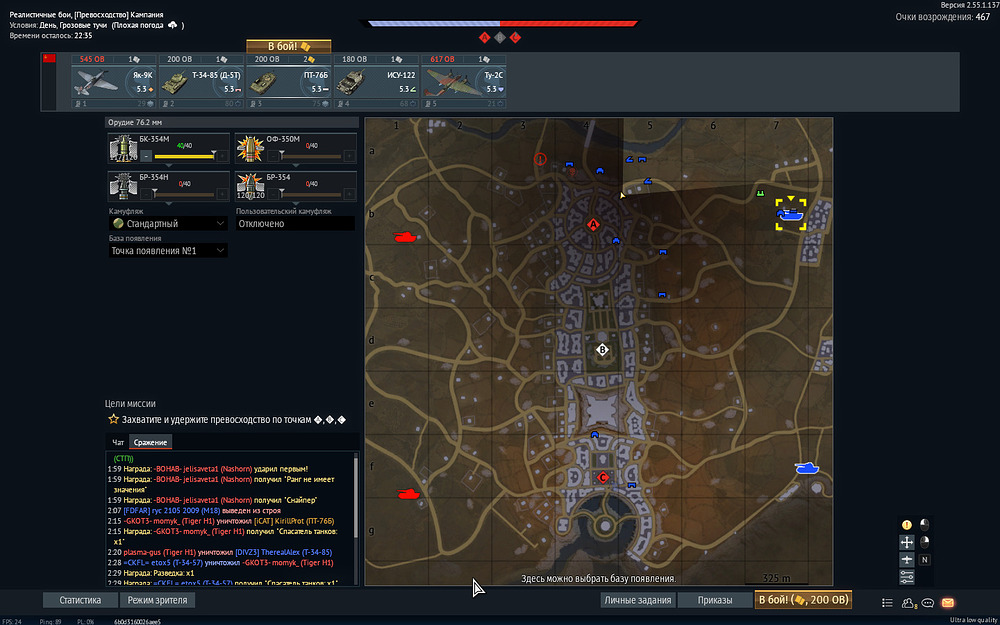Select the ПТ-76Б tank slot
This screenshot has height=625, width=1000.
tap(289, 82)
